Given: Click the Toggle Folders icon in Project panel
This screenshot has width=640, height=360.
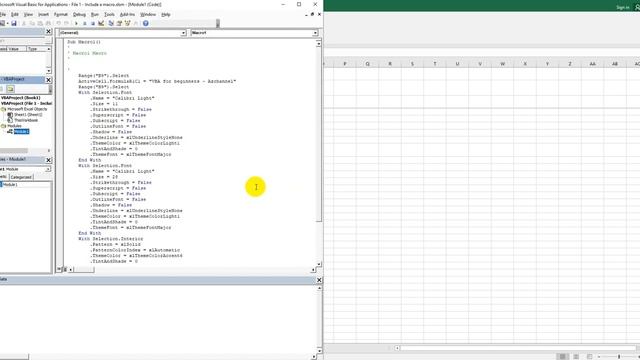Looking at the screenshot, I should coord(10,89).
